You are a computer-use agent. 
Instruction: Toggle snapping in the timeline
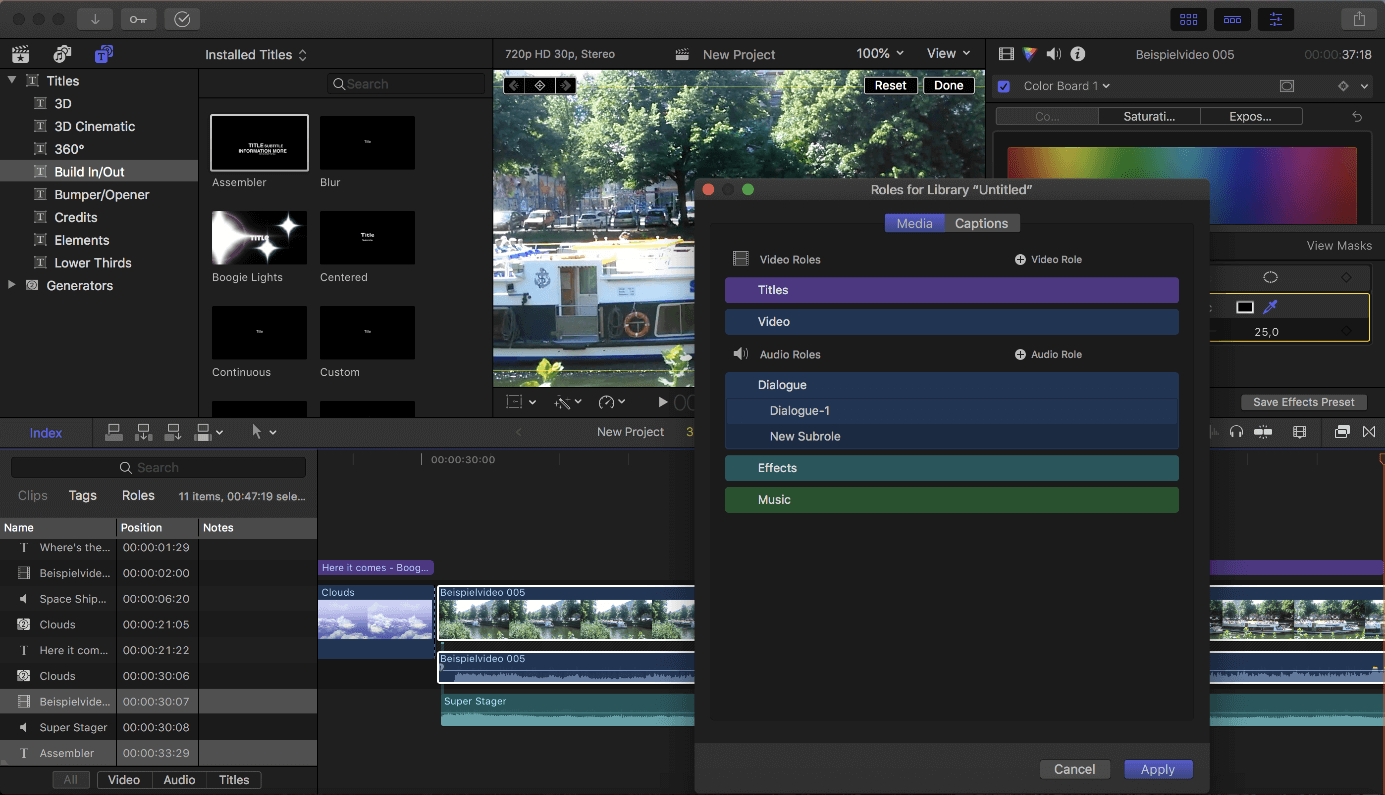[1369, 432]
